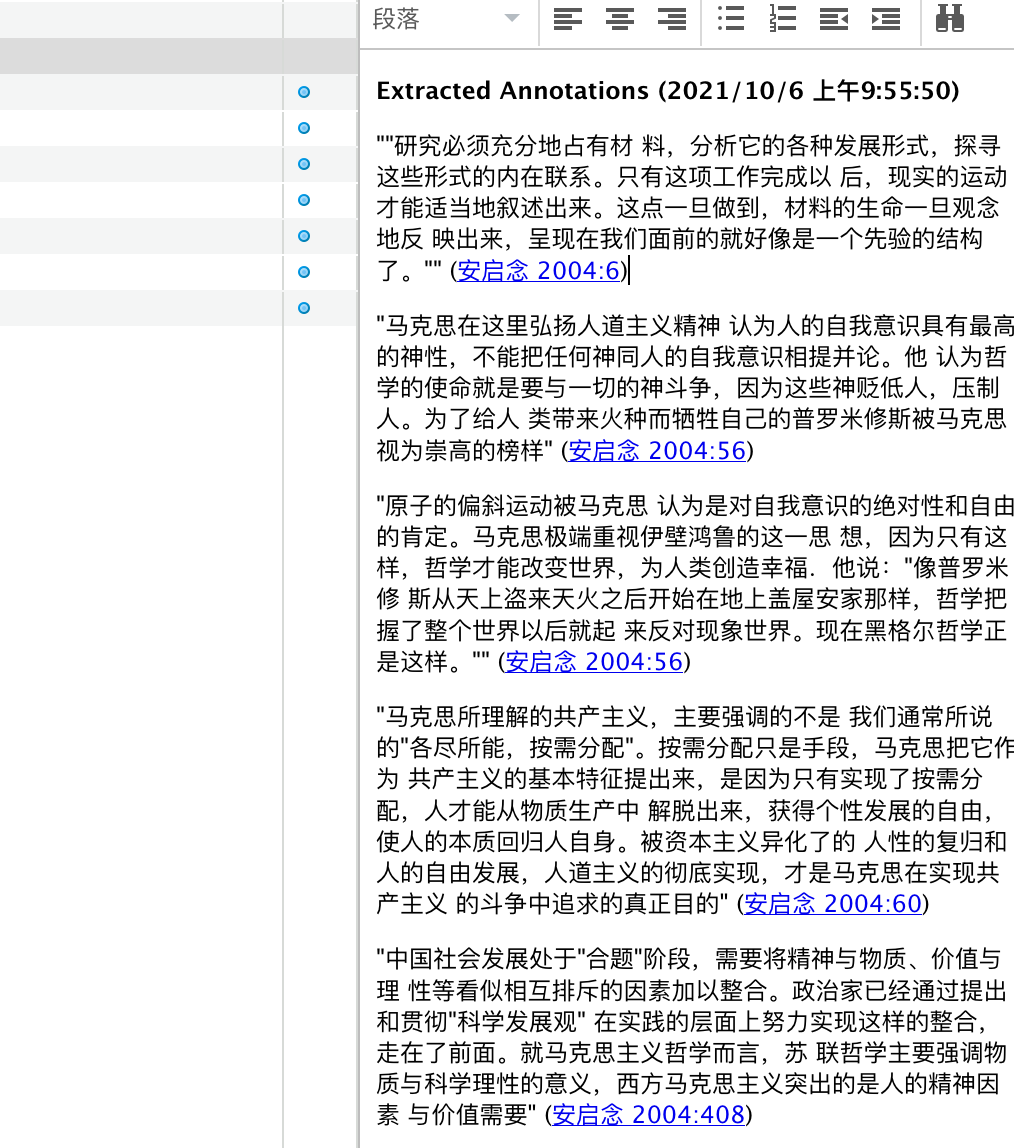Viewport: 1014px width, 1148px height.
Task: Click the blue status dot on the last entry
Action: [303, 308]
